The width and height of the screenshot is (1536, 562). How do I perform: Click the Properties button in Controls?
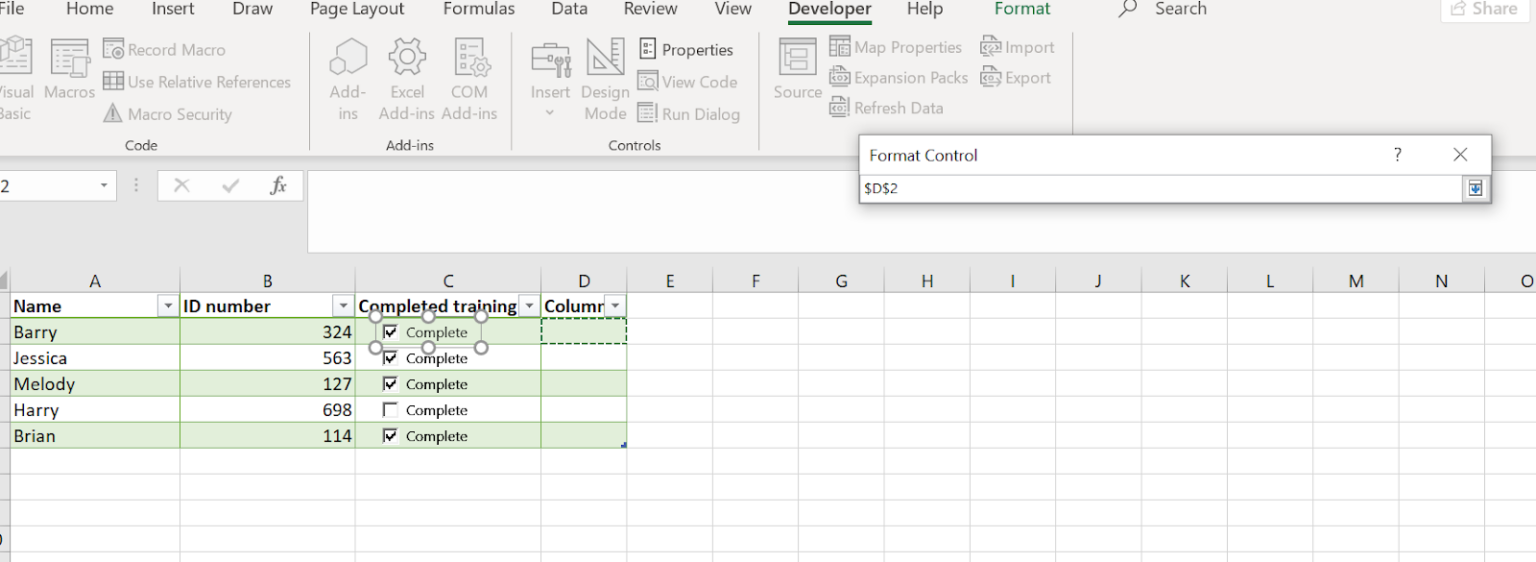click(686, 49)
